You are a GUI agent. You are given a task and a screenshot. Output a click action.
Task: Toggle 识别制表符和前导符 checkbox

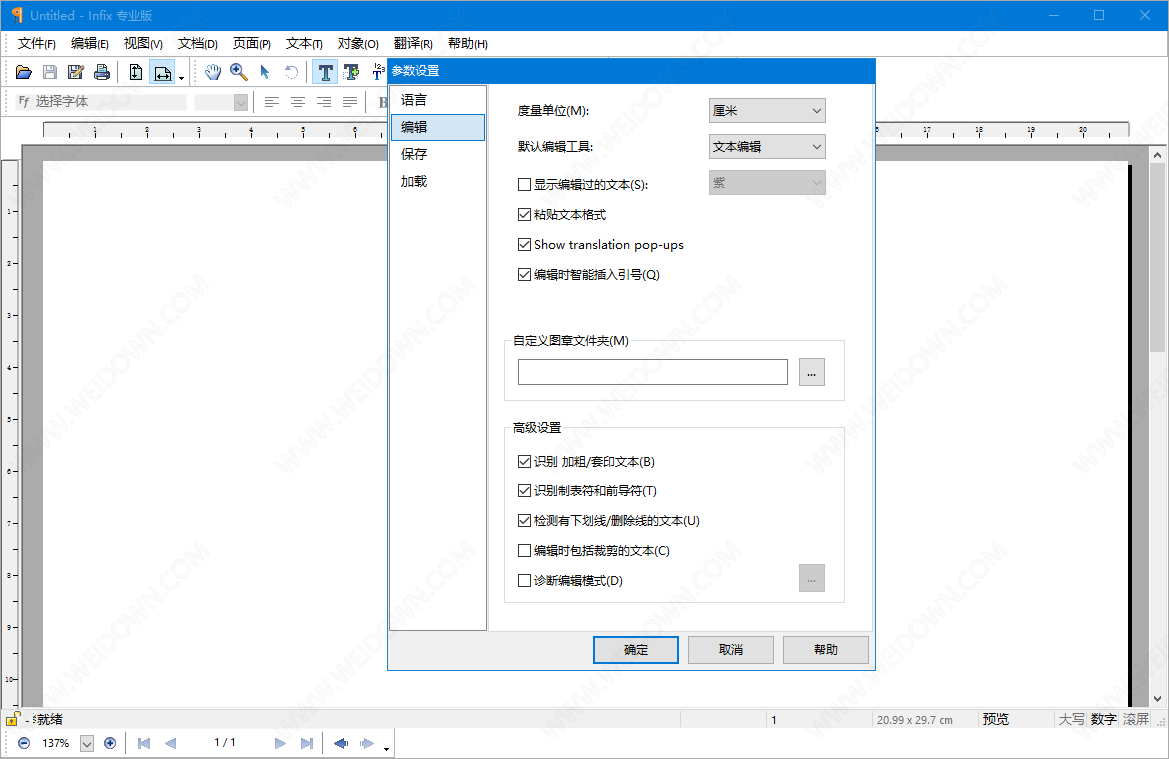point(524,491)
